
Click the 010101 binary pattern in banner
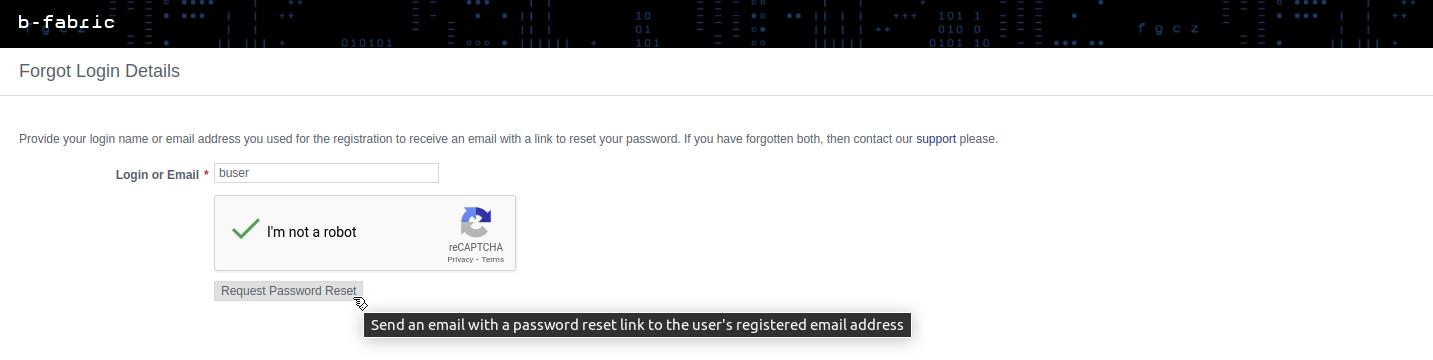point(366,43)
